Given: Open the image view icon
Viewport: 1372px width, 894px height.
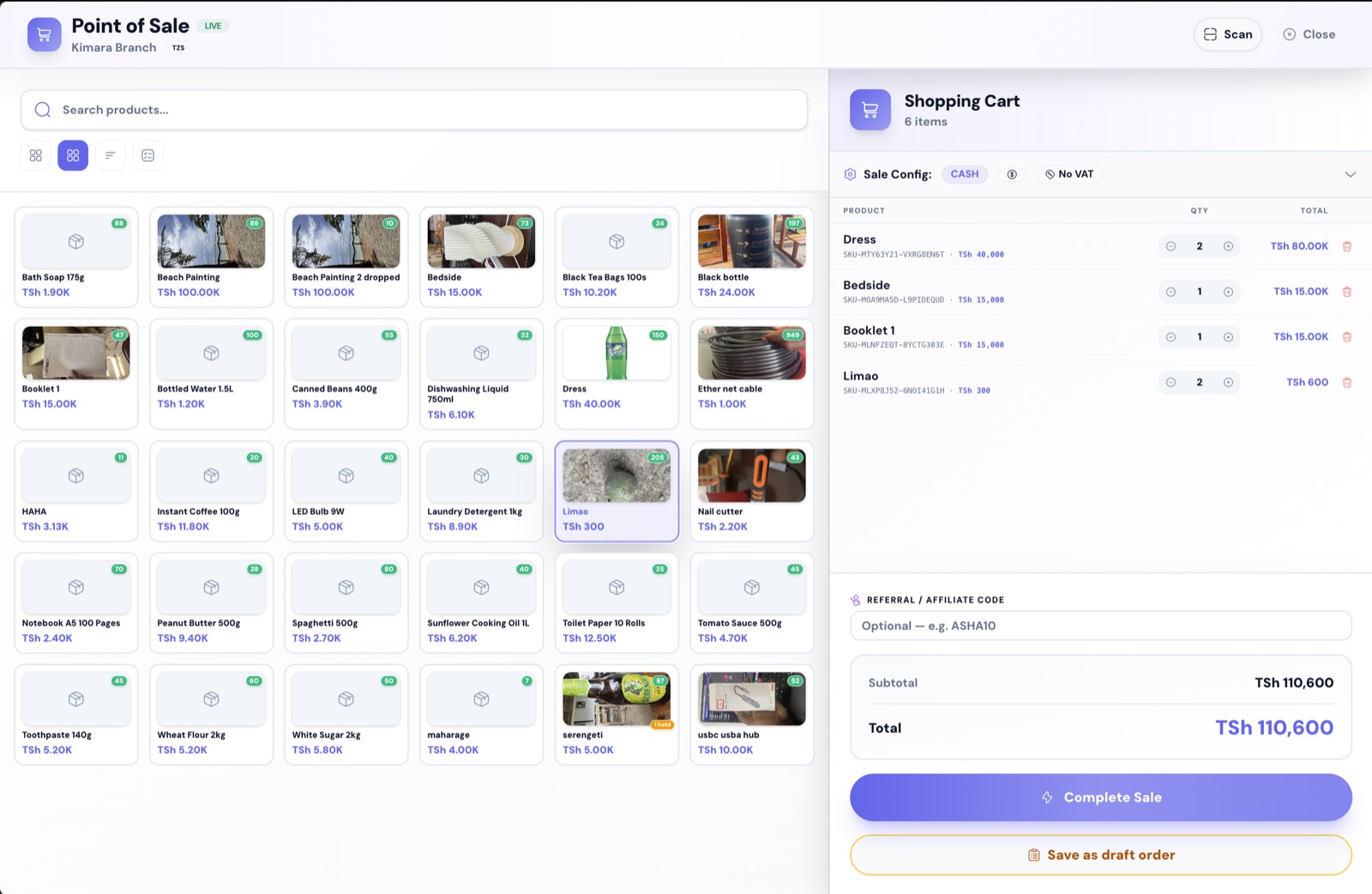Looking at the screenshot, I should pos(147,155).
